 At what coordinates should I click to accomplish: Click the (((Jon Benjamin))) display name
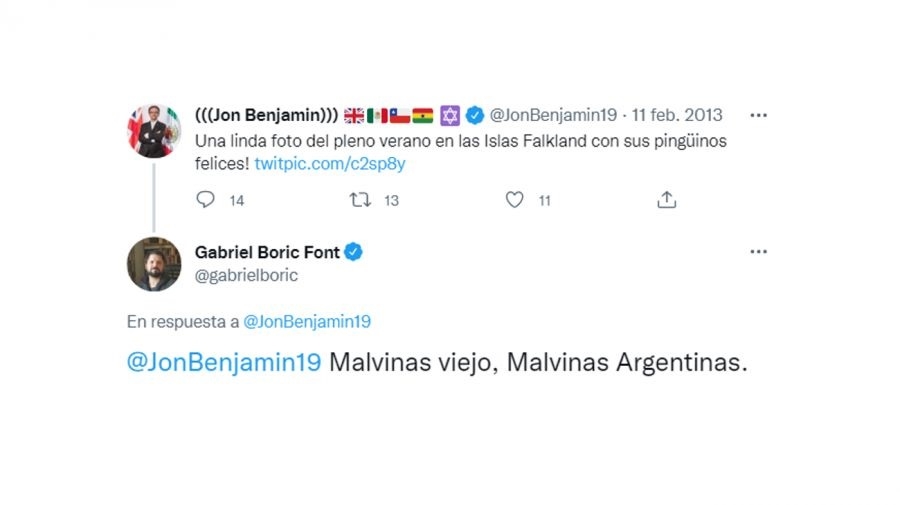(265, 115)
